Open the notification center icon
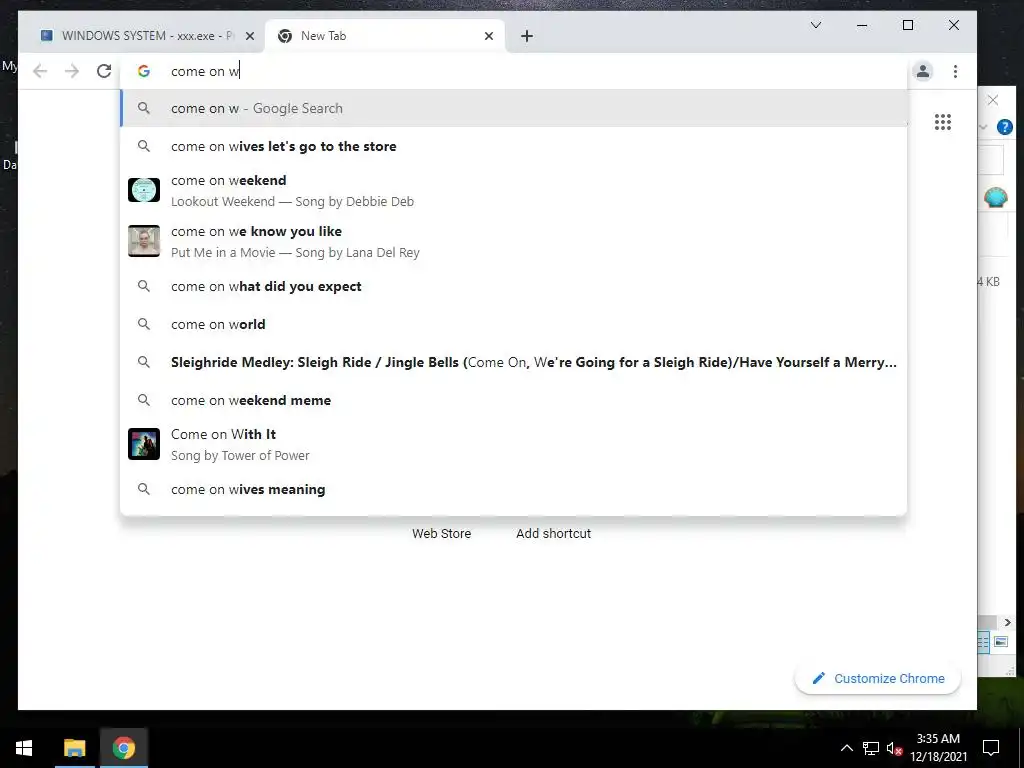The width and height of the screenshot is (1024, 768). coord(991,748)
